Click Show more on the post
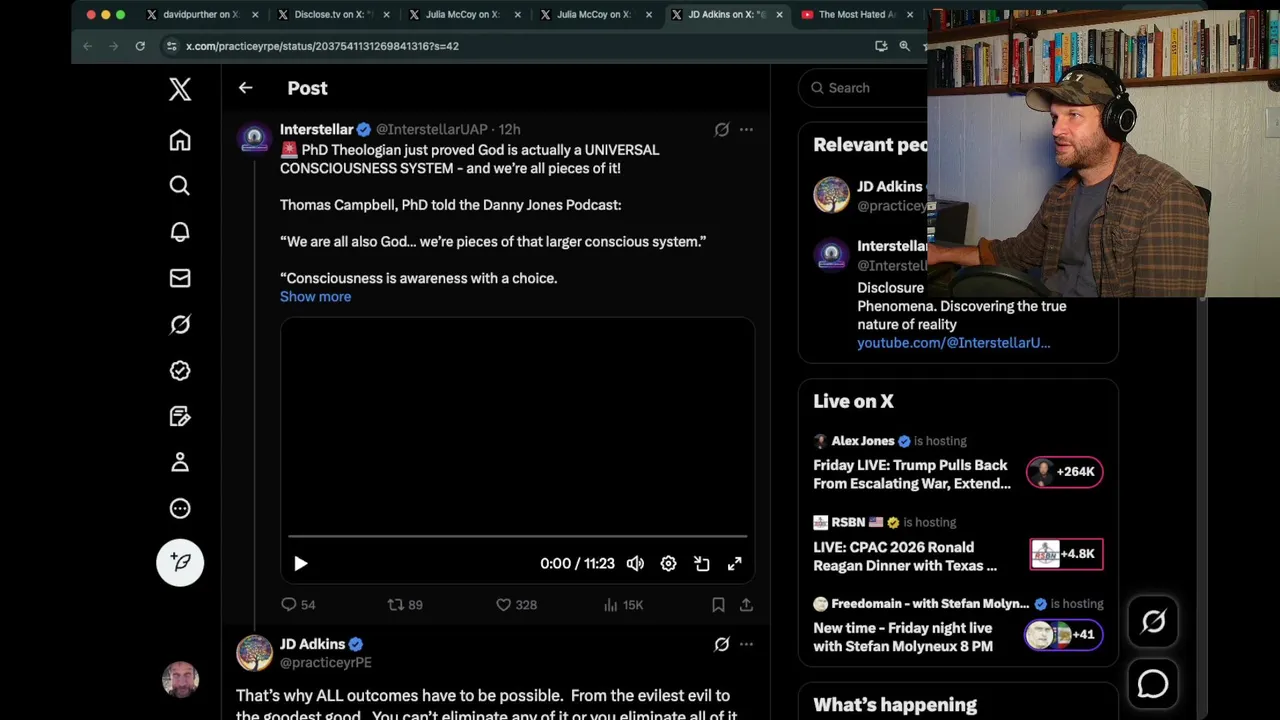The image size is (1280, 720). (x=315, y=297)
